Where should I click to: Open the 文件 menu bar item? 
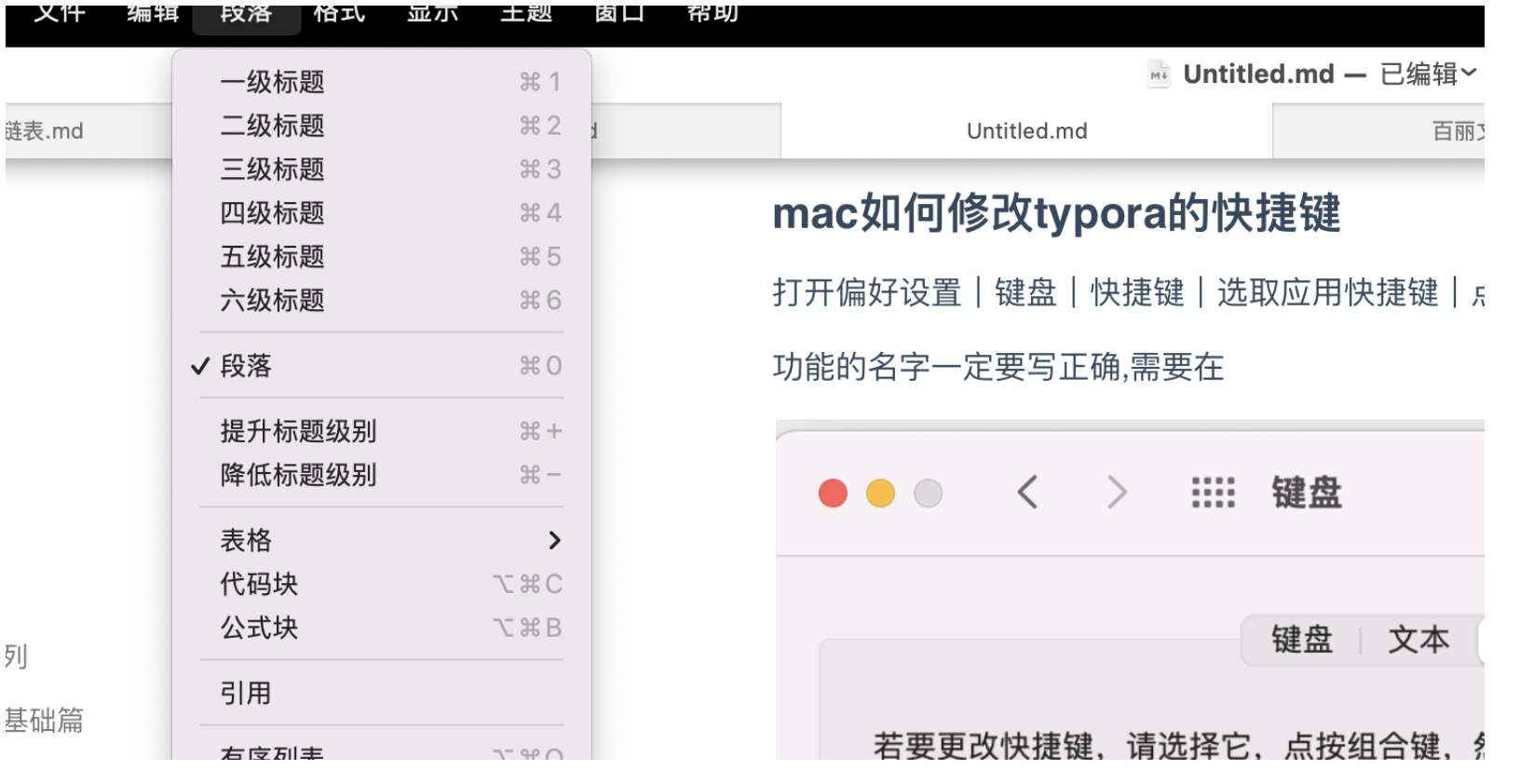60,15
